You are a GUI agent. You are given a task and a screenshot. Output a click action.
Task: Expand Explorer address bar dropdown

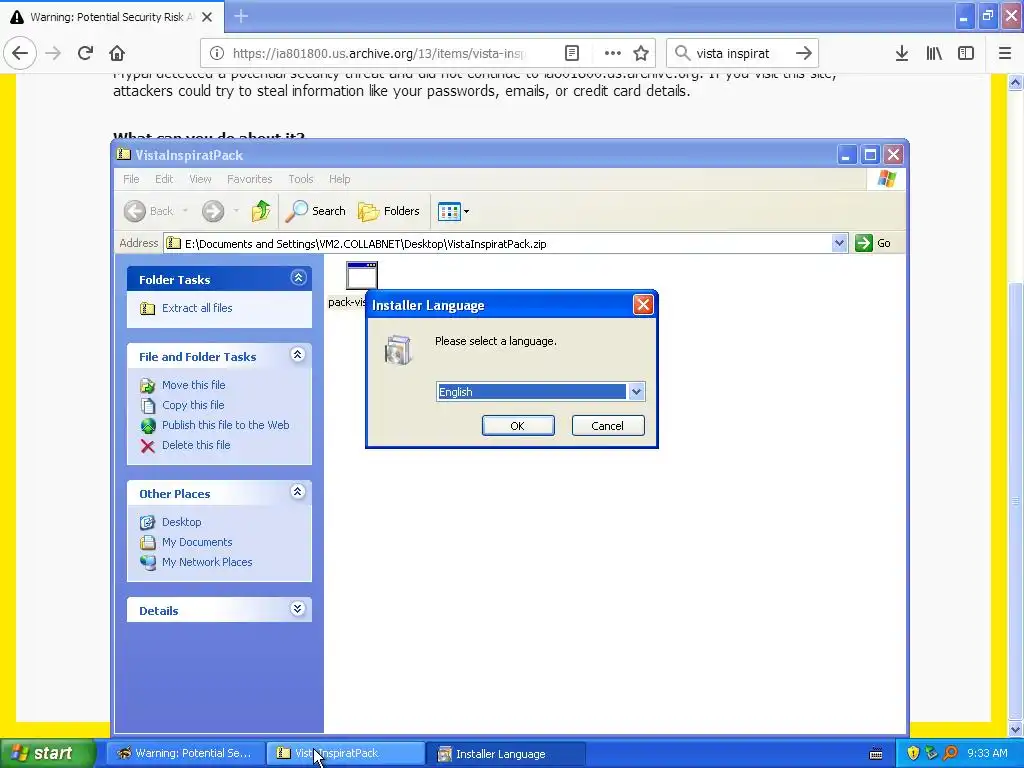pos(839,243)
